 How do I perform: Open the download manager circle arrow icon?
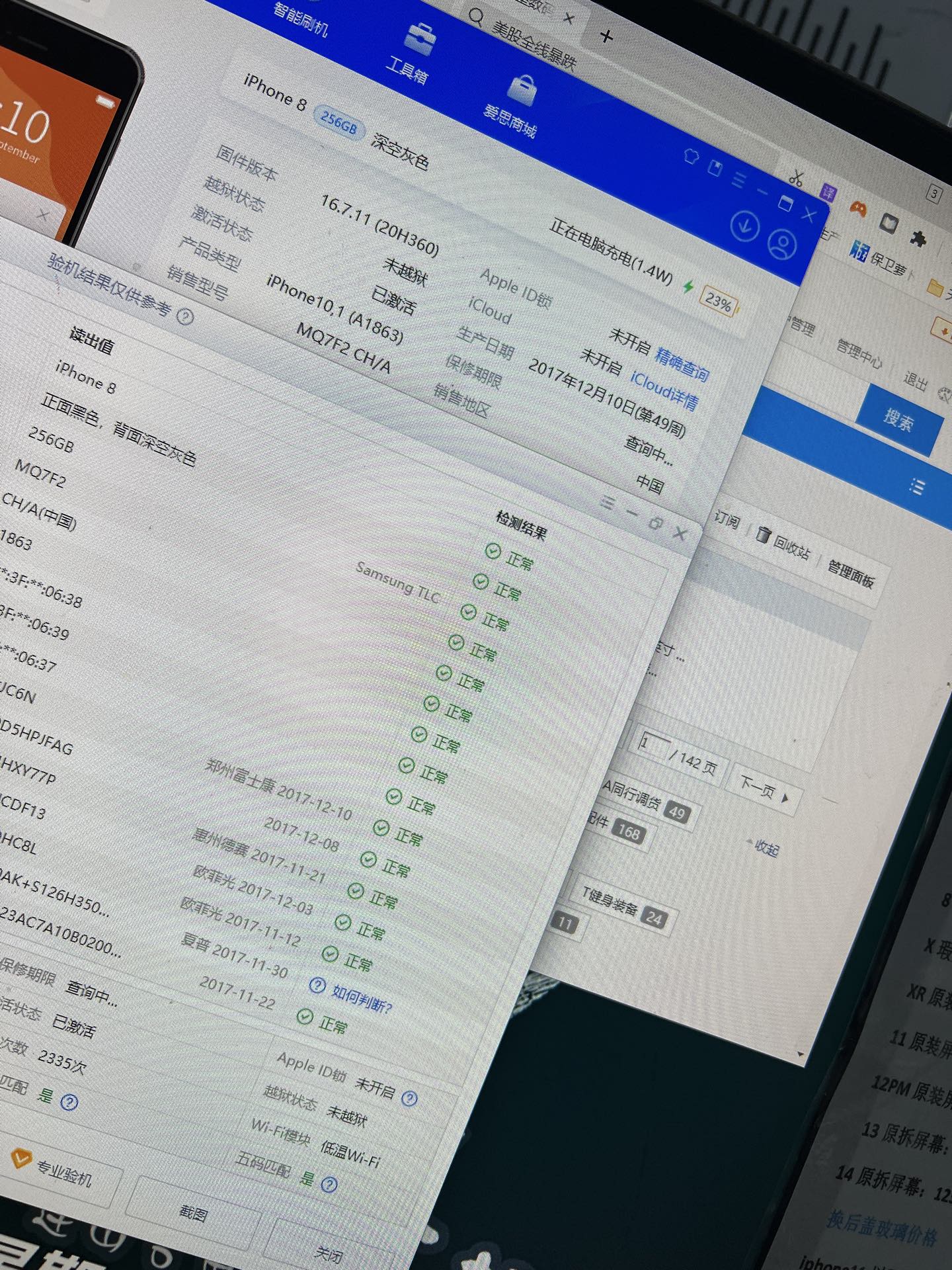click(x=745, y=226)
